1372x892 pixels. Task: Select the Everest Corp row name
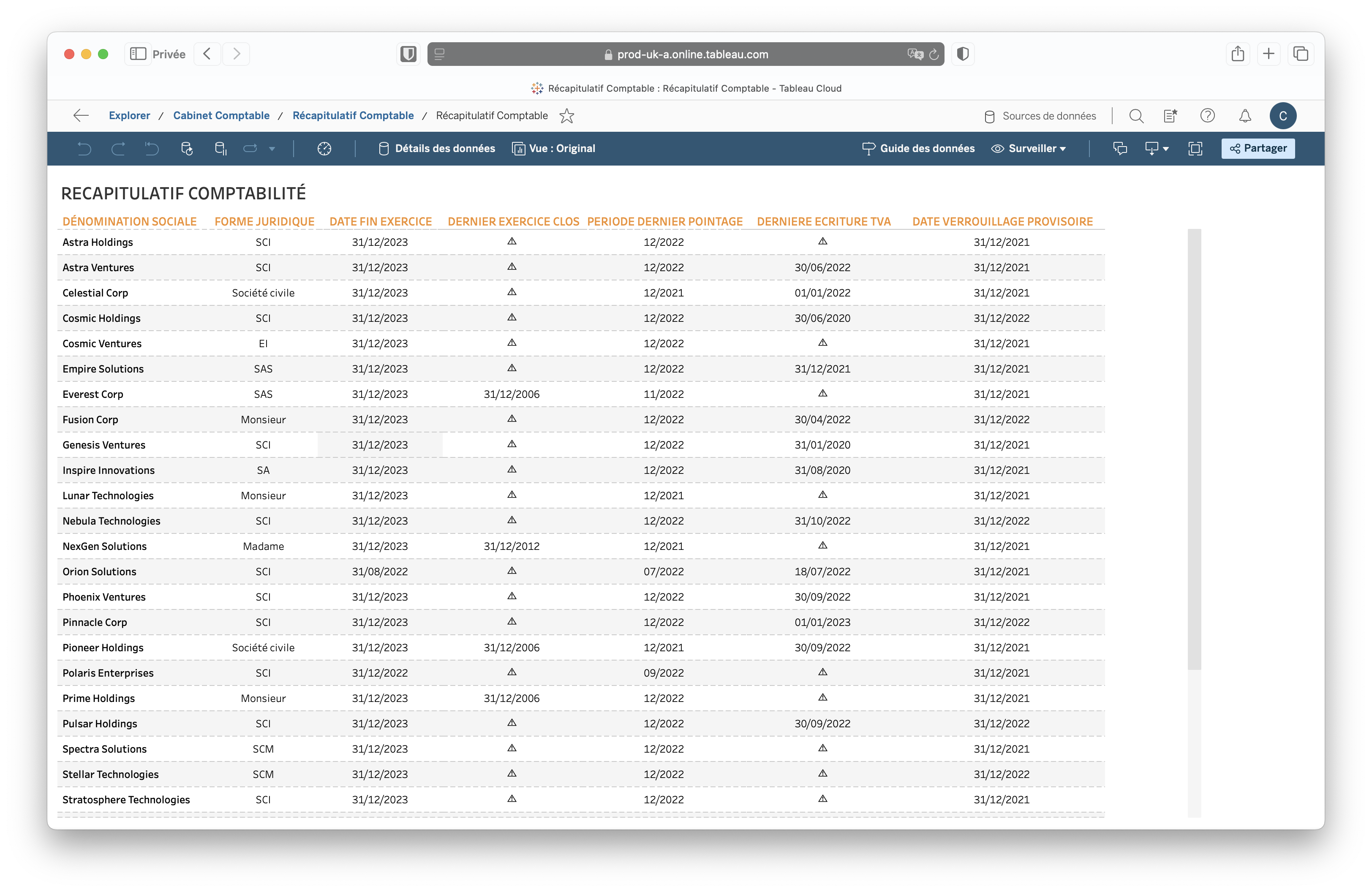click(x=93, y=395)
